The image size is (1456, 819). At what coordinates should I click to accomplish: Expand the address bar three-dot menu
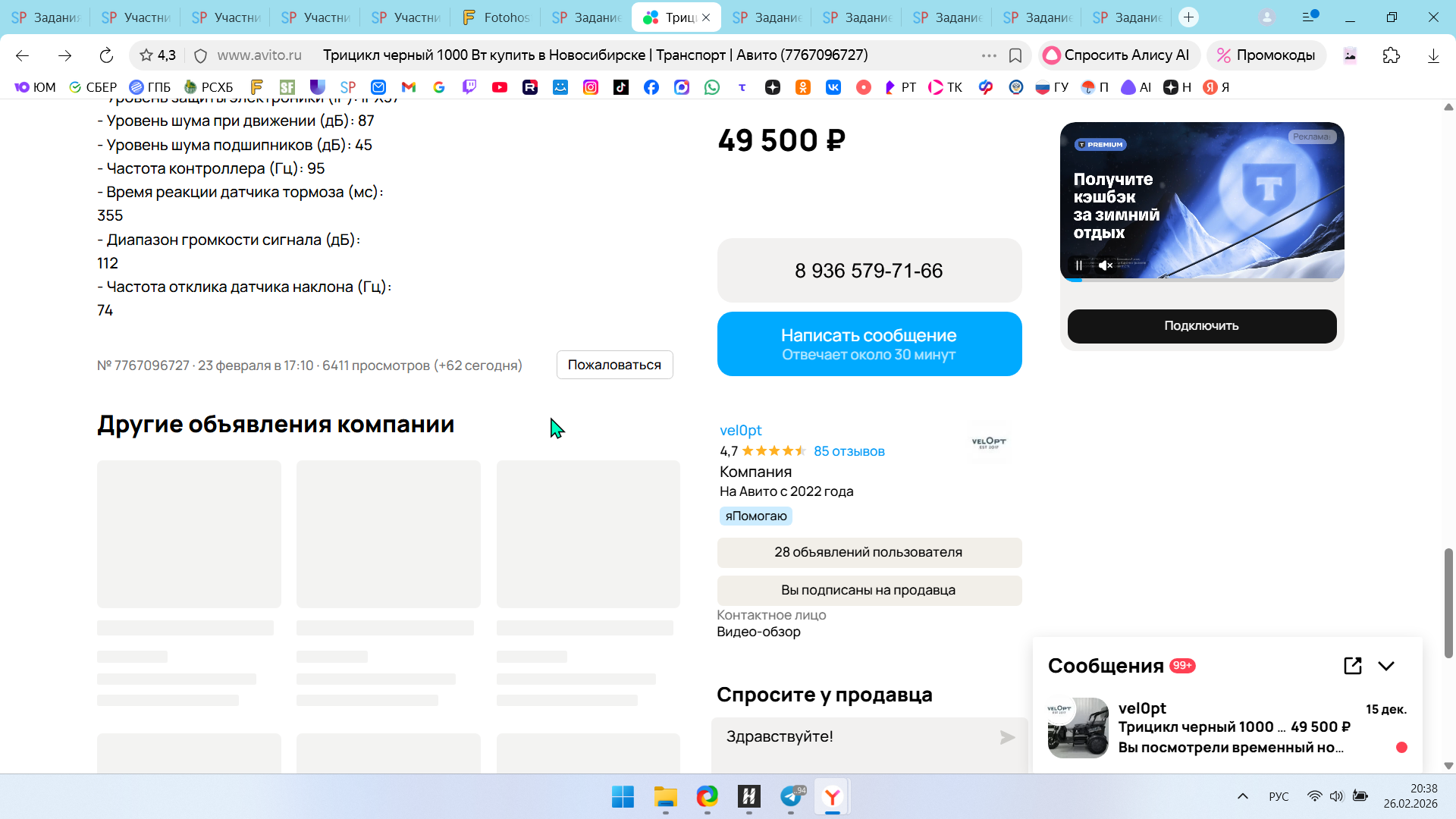pyautogui.click(x=988, y=55)
